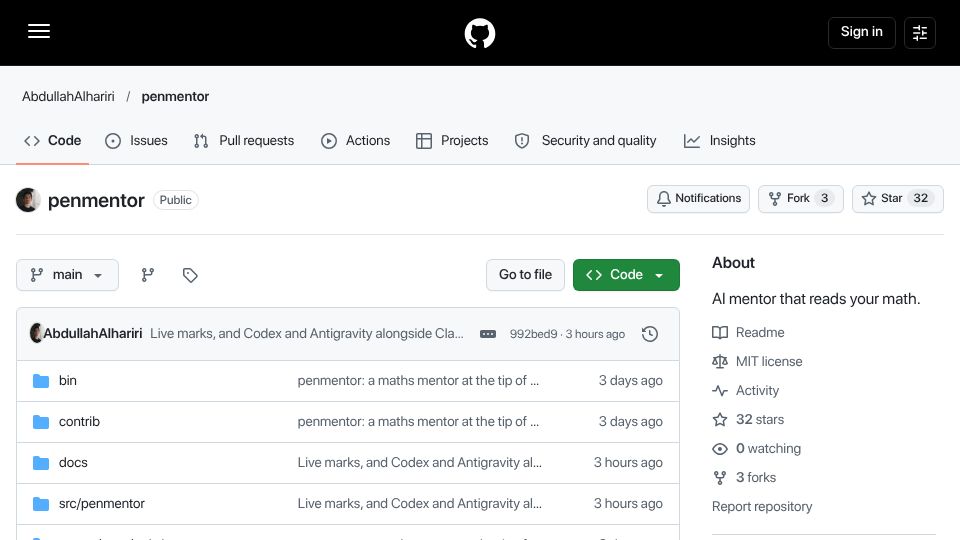This screenshot has height=540, width=960.
Task: Open the MIT license link
Action: click(757, 362)
